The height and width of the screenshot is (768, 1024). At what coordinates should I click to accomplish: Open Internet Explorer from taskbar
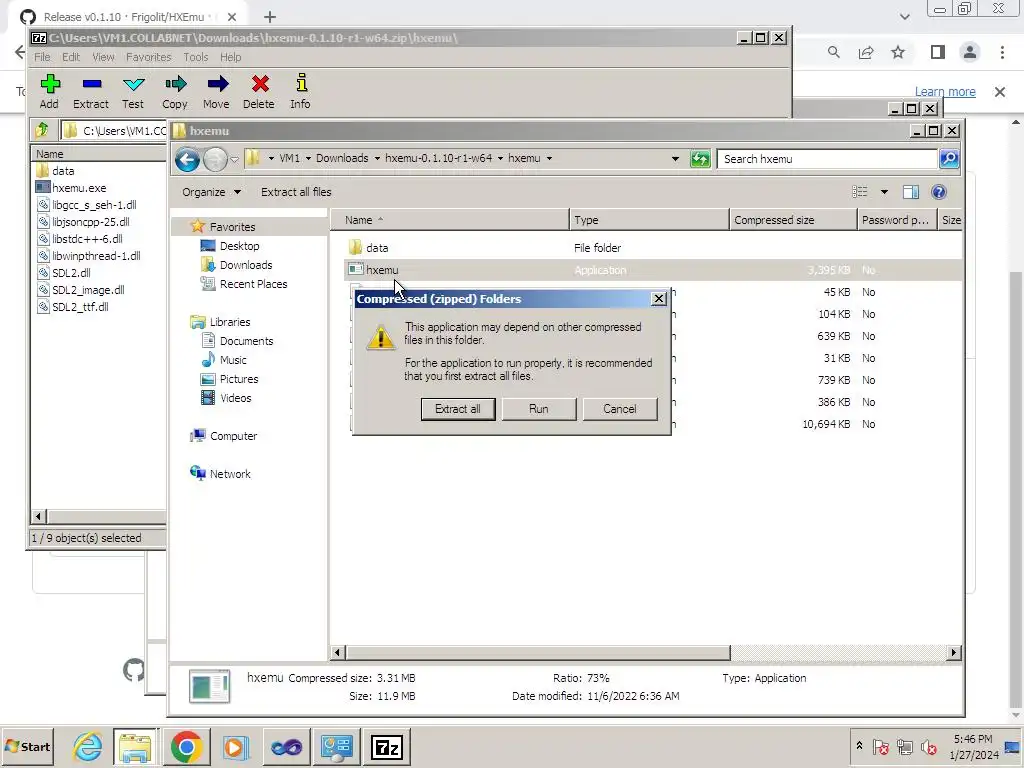tap(88, 747)
